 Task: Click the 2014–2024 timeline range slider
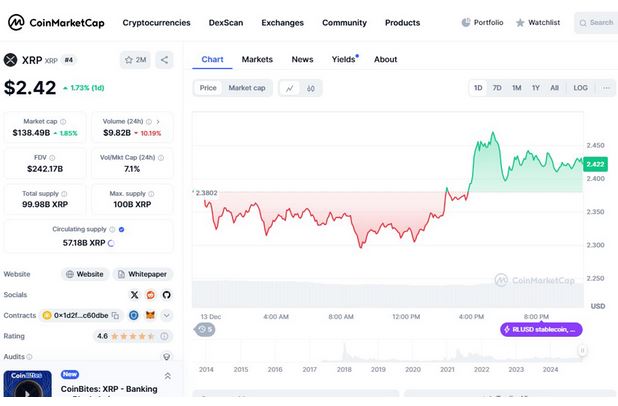click(390, 352)
